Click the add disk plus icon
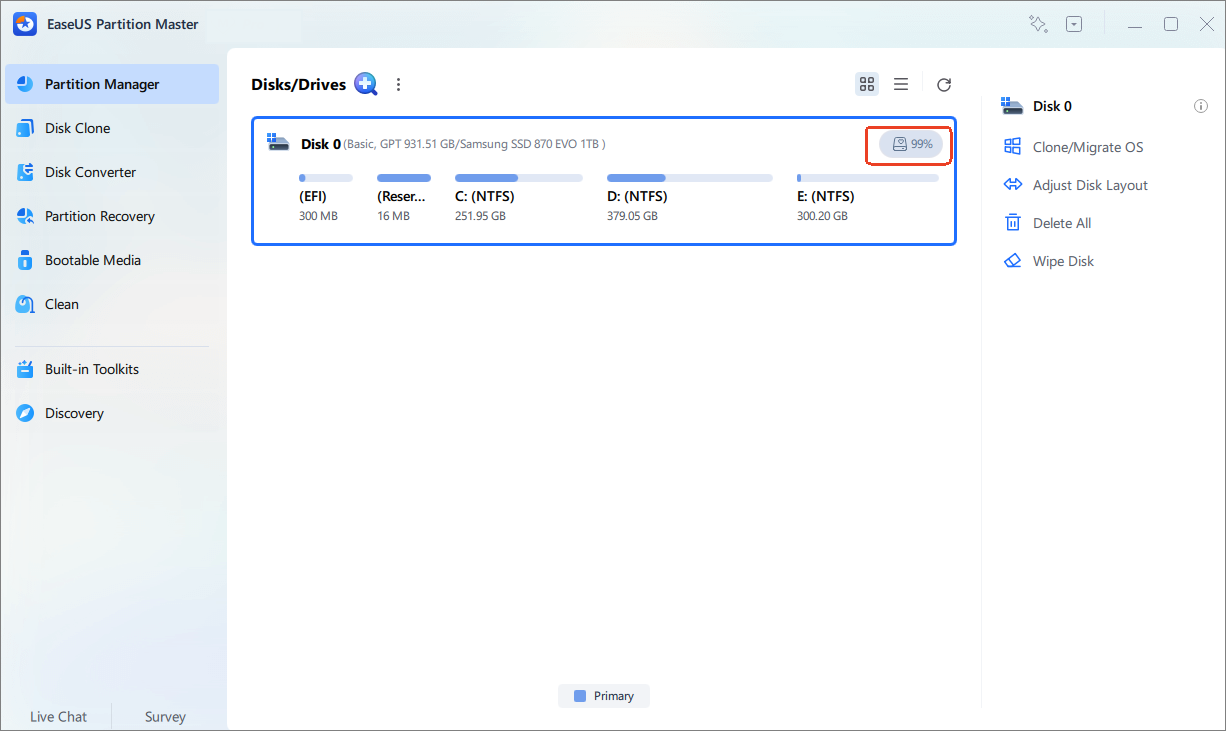Image resolution: width=1226 pixels, height=731 pixels. [x=366, y=84]
